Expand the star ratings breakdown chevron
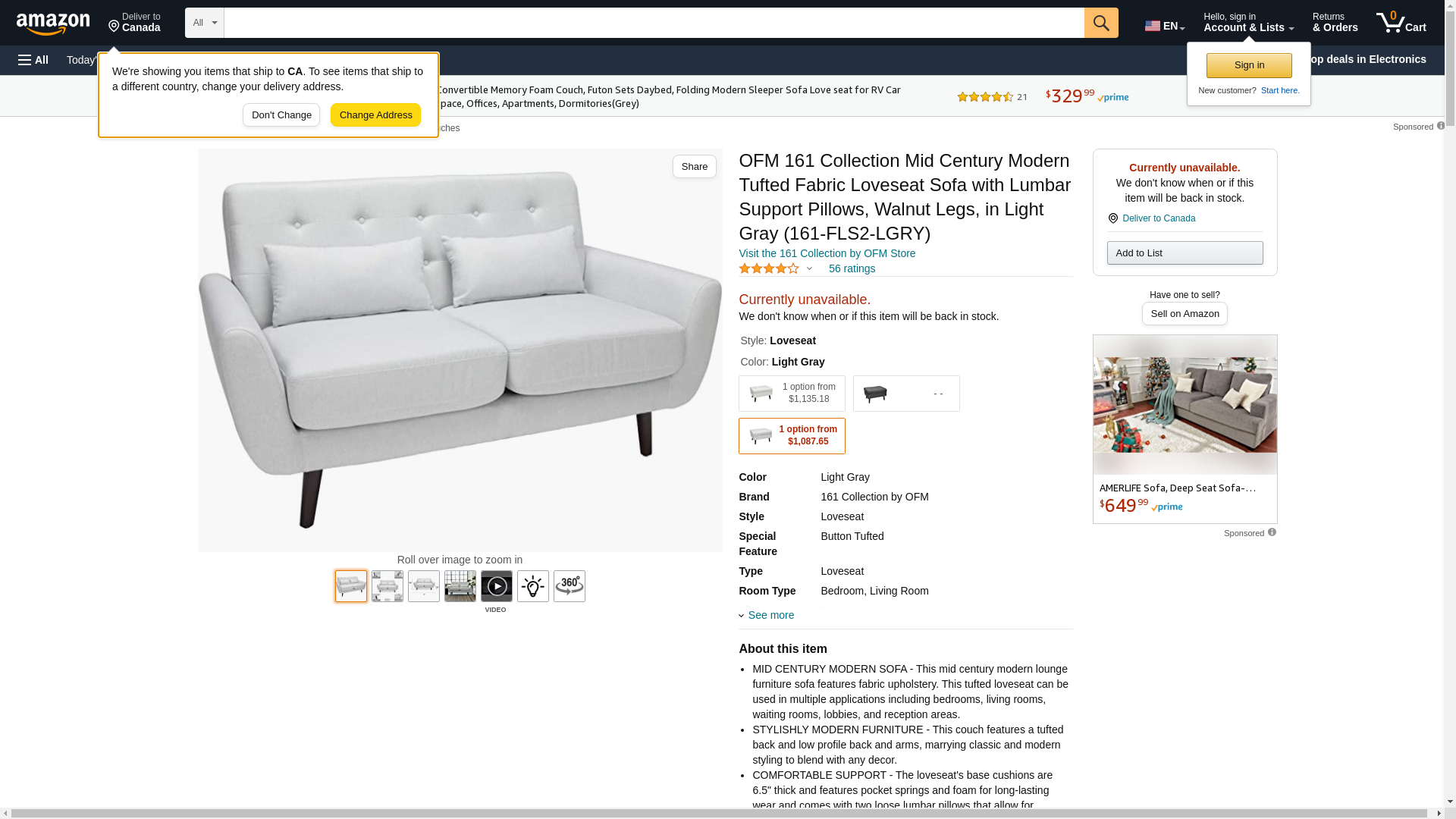The width and height of the screenshot is (1456, 819). point(809,268)
